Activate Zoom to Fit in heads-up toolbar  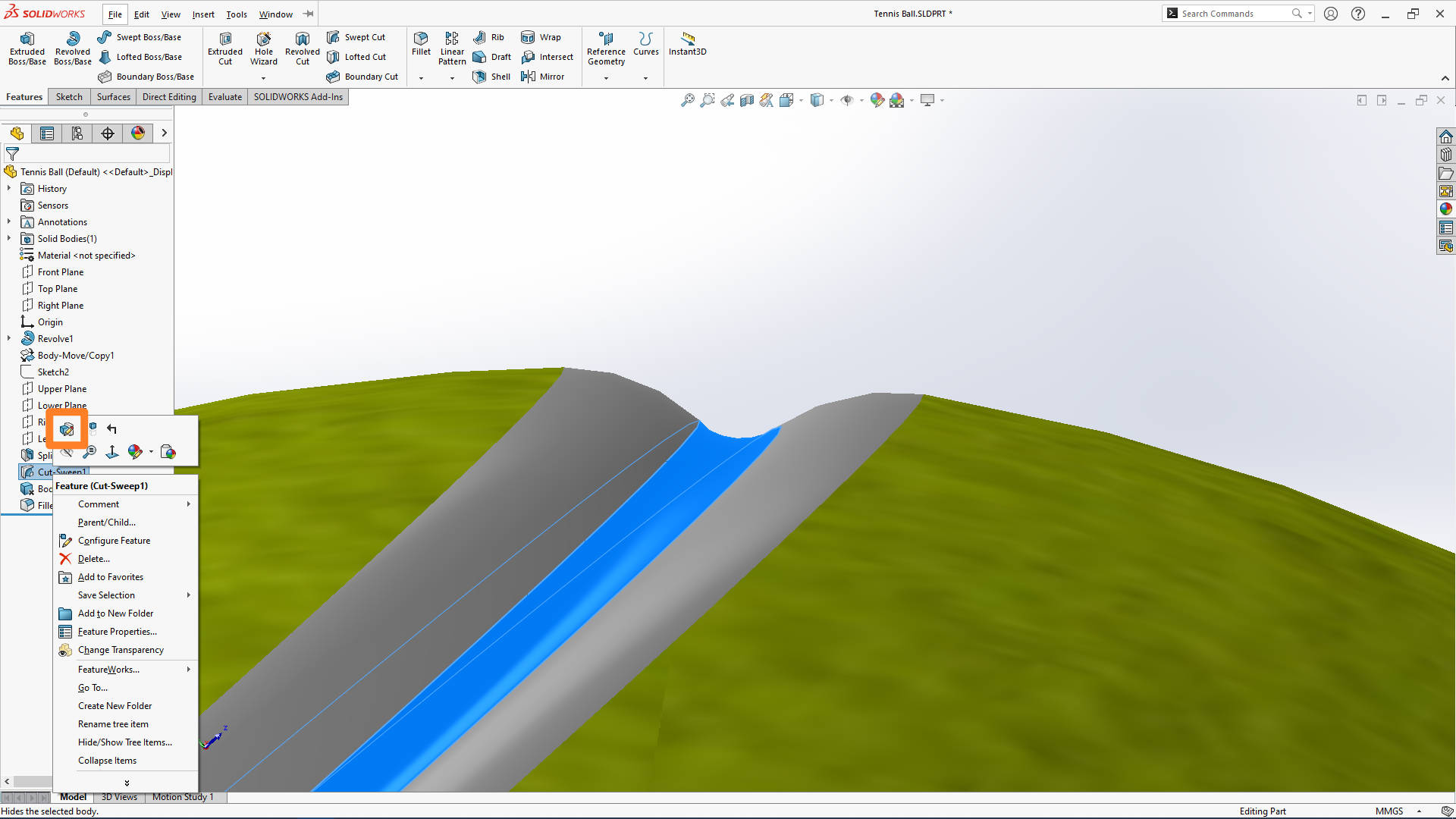coord(687,100)
